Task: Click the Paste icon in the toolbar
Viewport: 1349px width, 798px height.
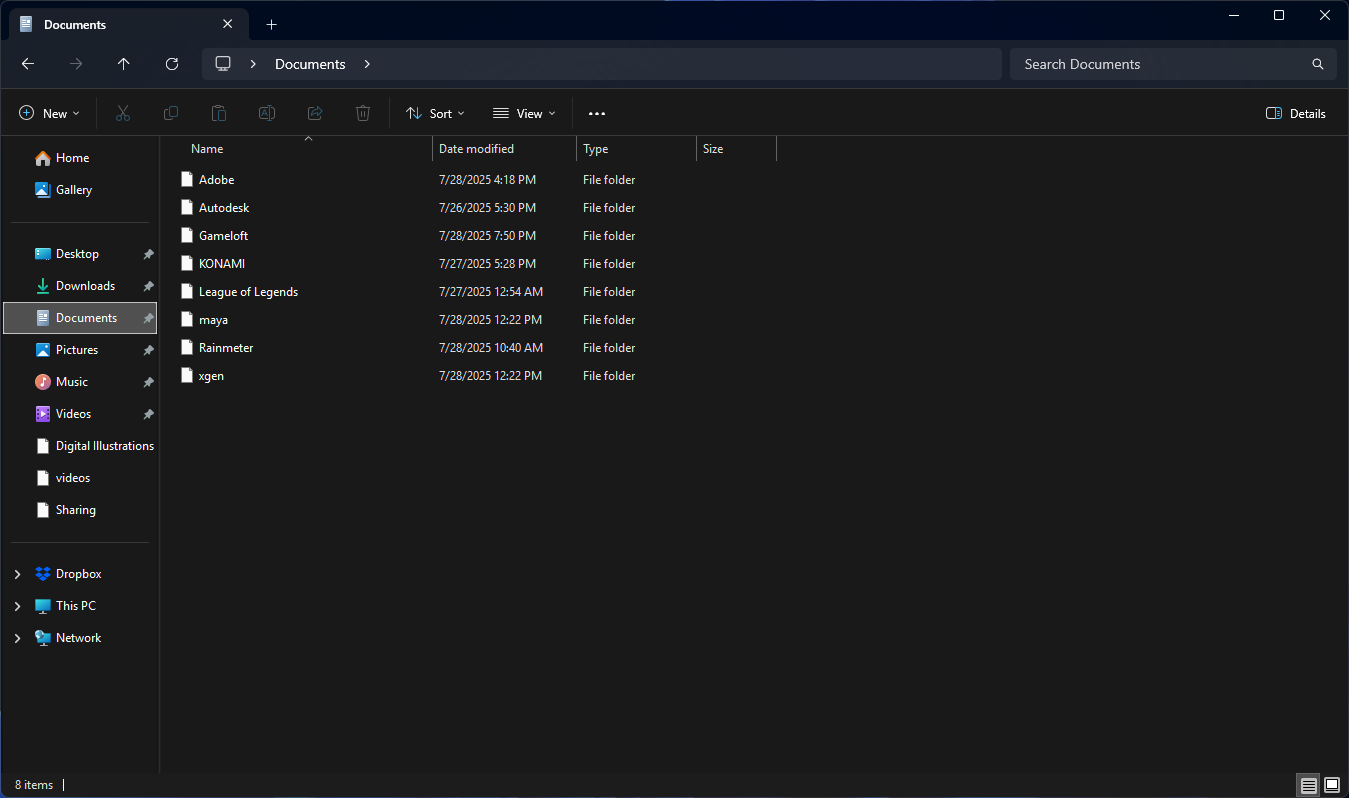Action: [x=218, y=113]
